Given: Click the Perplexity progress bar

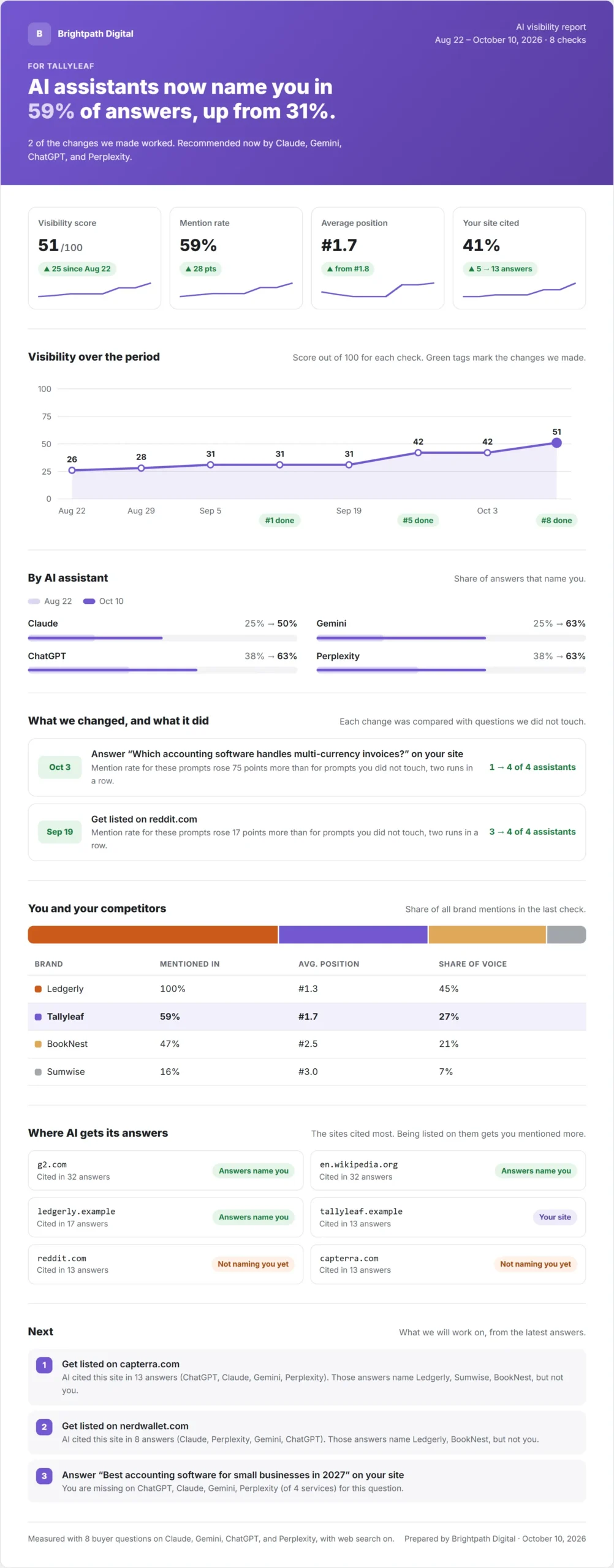Looking at the screenshot, I should pyautogui.click(x=451, y=670).
